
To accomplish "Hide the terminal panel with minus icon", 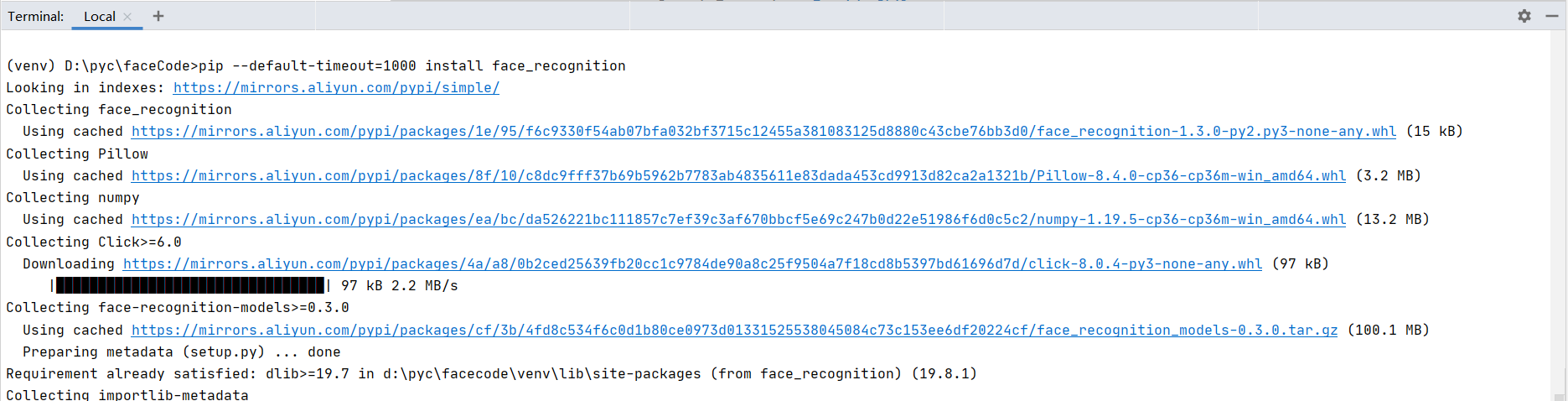I will pos(1552,16).
